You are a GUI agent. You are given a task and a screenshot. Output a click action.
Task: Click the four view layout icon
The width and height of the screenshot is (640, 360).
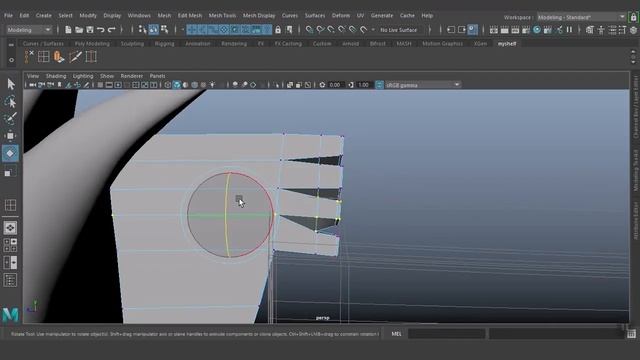coord(11,245)
